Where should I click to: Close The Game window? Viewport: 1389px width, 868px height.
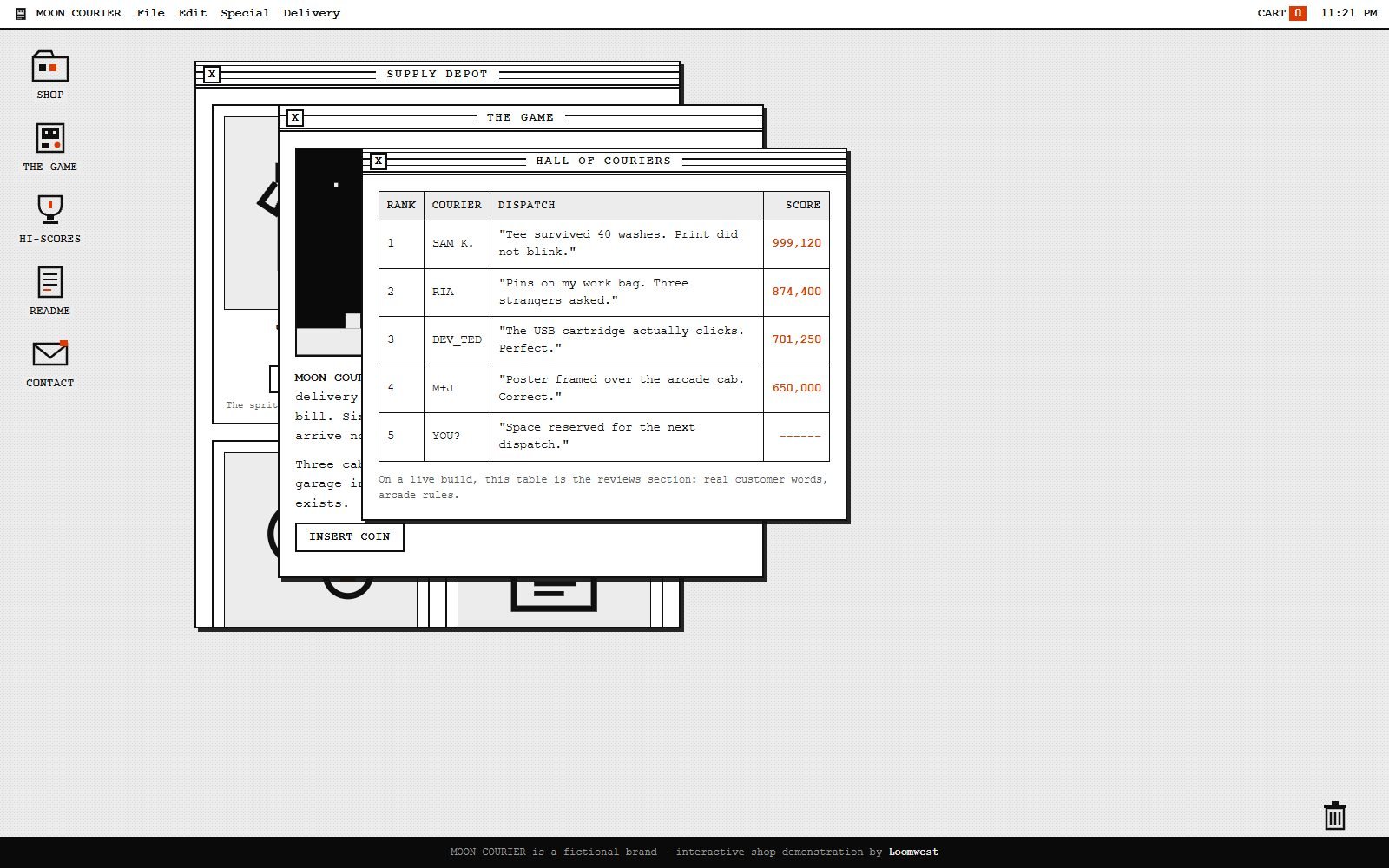tap(295, 117)
